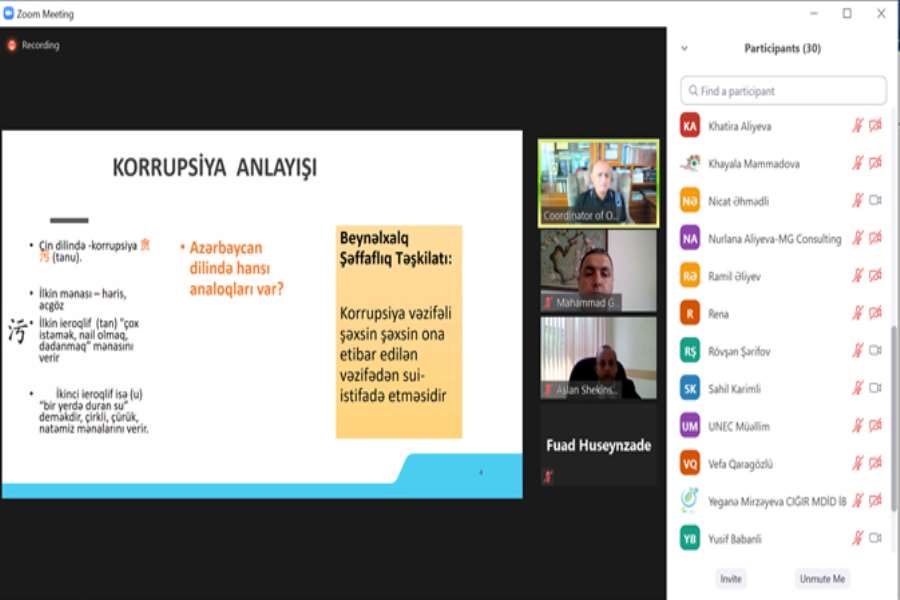Click UNEC Müəllim's purple UM avatar
The width and height of the screenshot is (900, 600).
click(690, 426)
